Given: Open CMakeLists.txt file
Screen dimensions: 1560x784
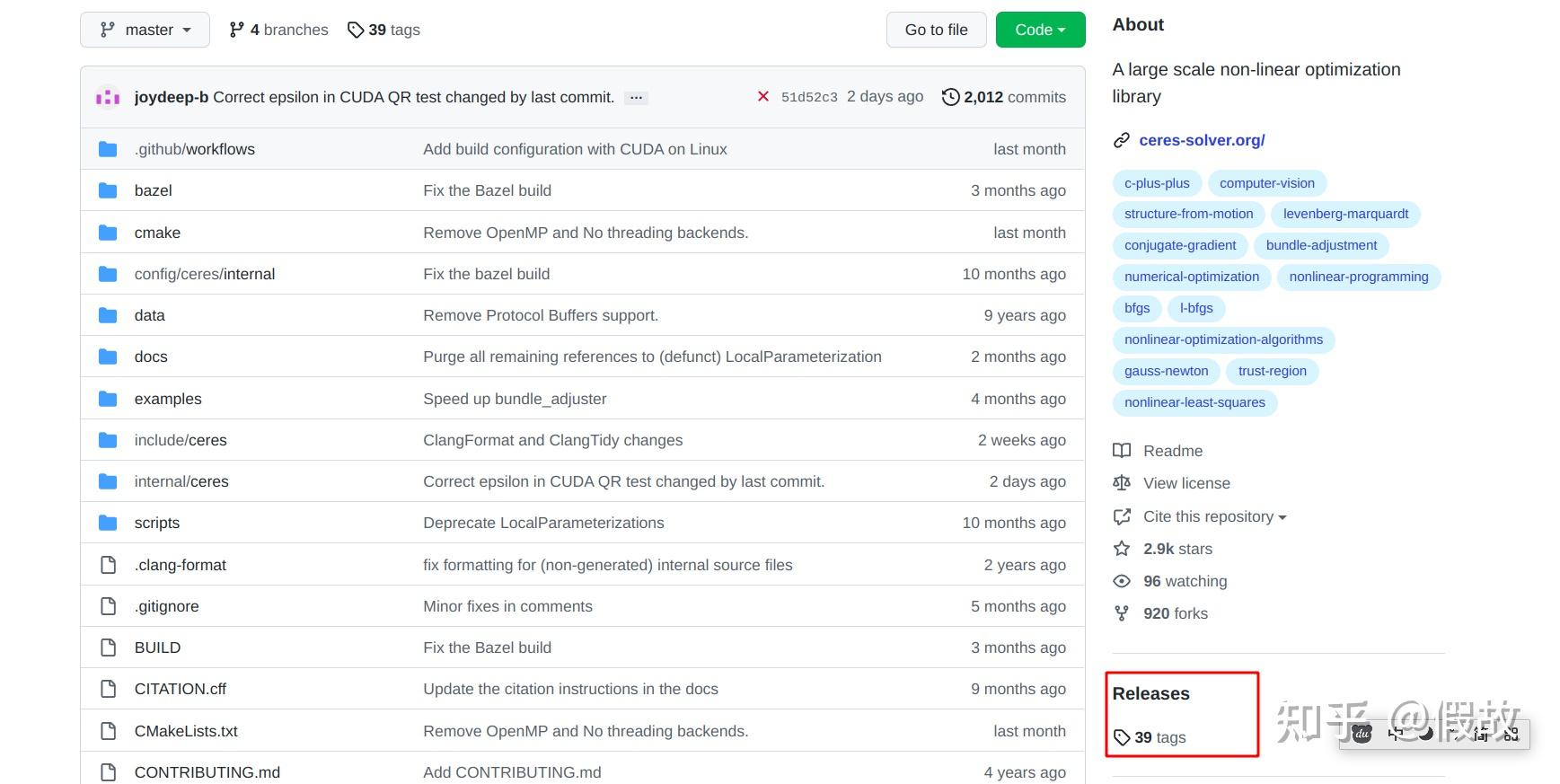Looking at the screenshot, I should (x=186, y=731).
